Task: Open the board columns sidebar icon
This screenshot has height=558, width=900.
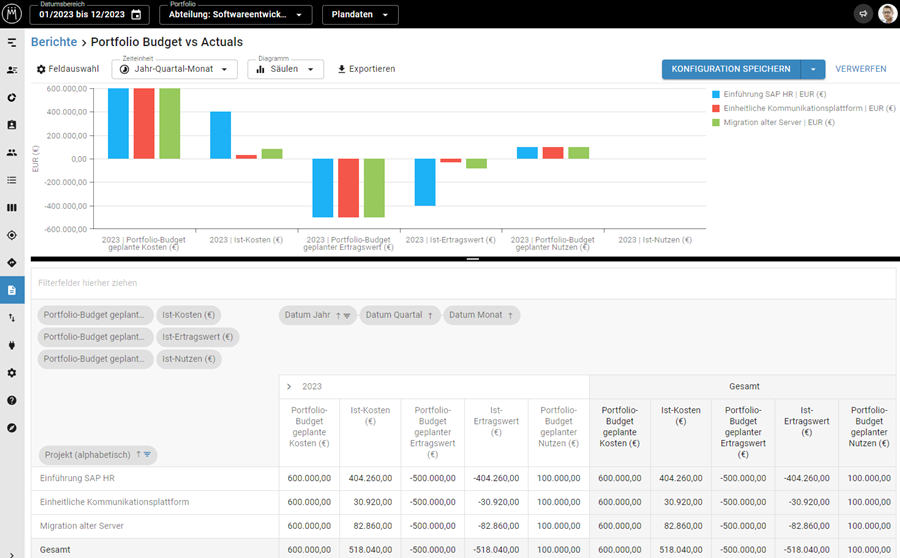Action: 11,208
